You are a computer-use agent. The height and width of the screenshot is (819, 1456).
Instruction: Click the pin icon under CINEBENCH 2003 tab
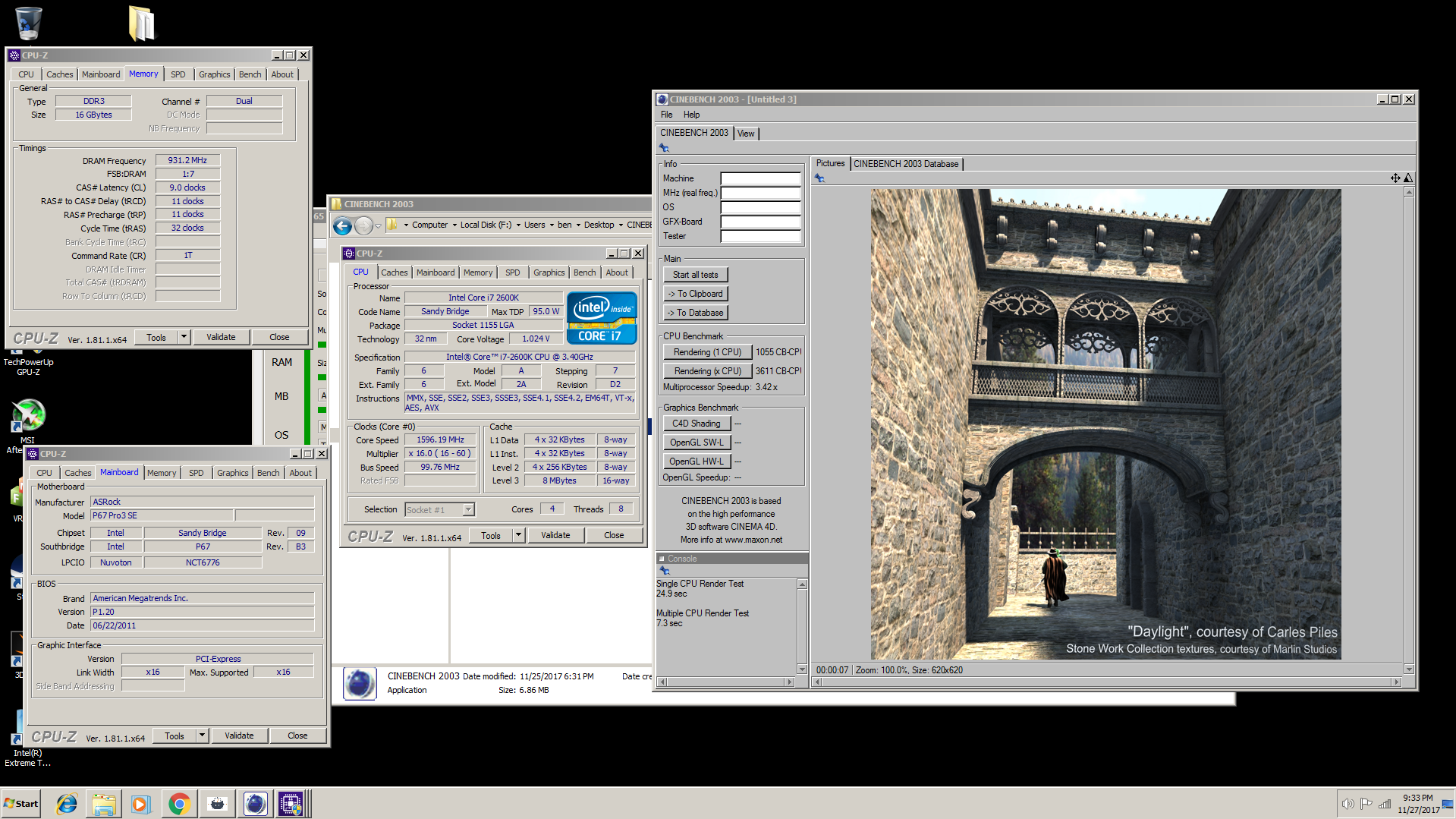pyautogui.click(x=664, y=148)
